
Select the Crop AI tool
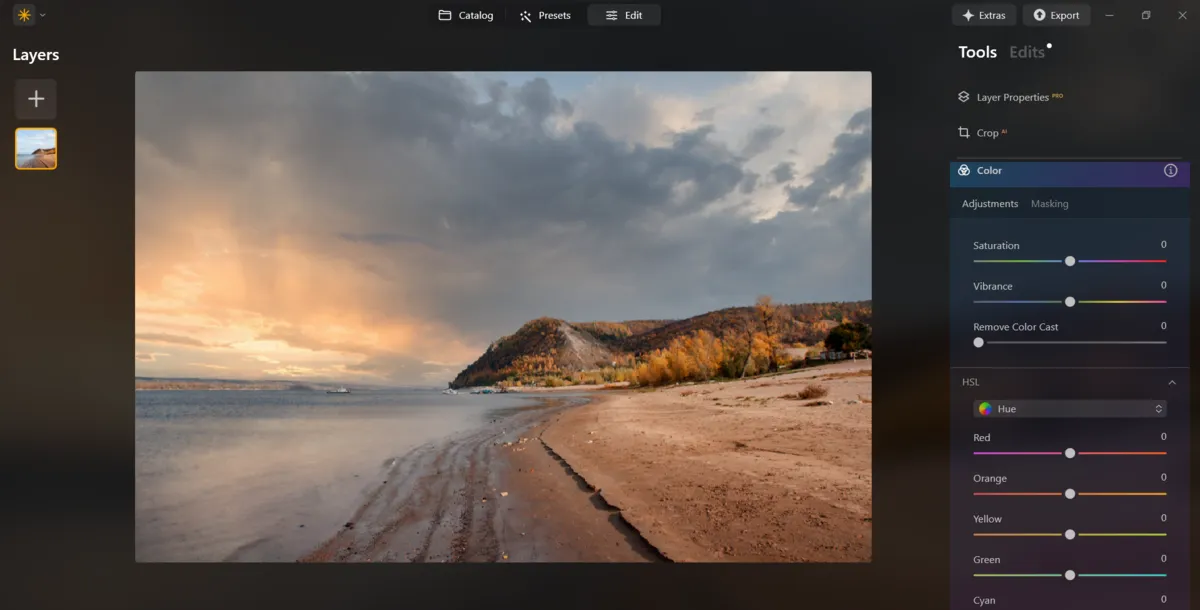tap(987, 132)
